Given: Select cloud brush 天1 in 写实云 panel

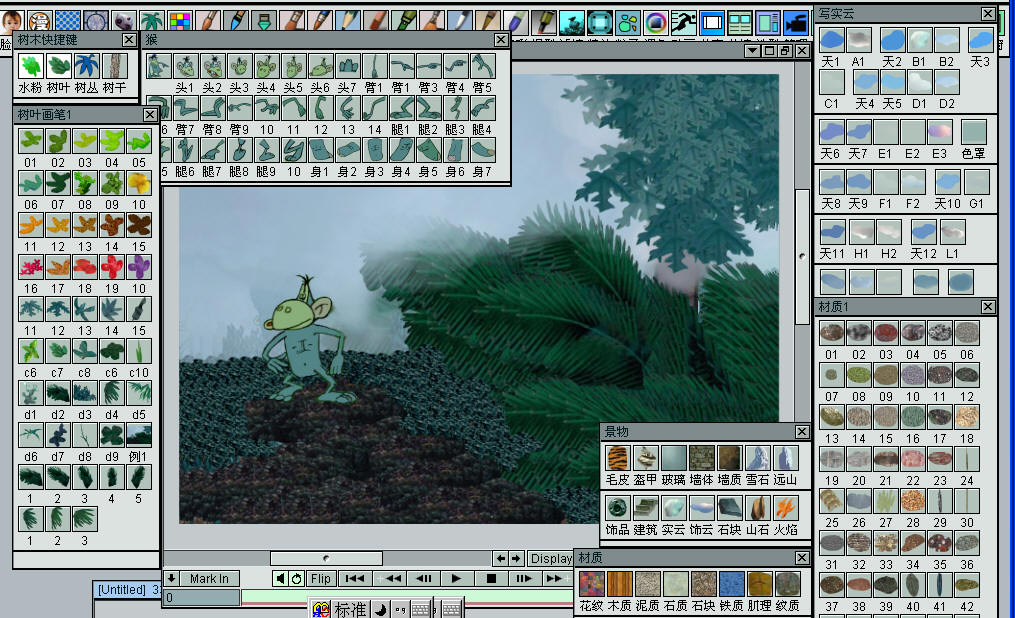Looking at the screenshot, I should tap(832, 40).
